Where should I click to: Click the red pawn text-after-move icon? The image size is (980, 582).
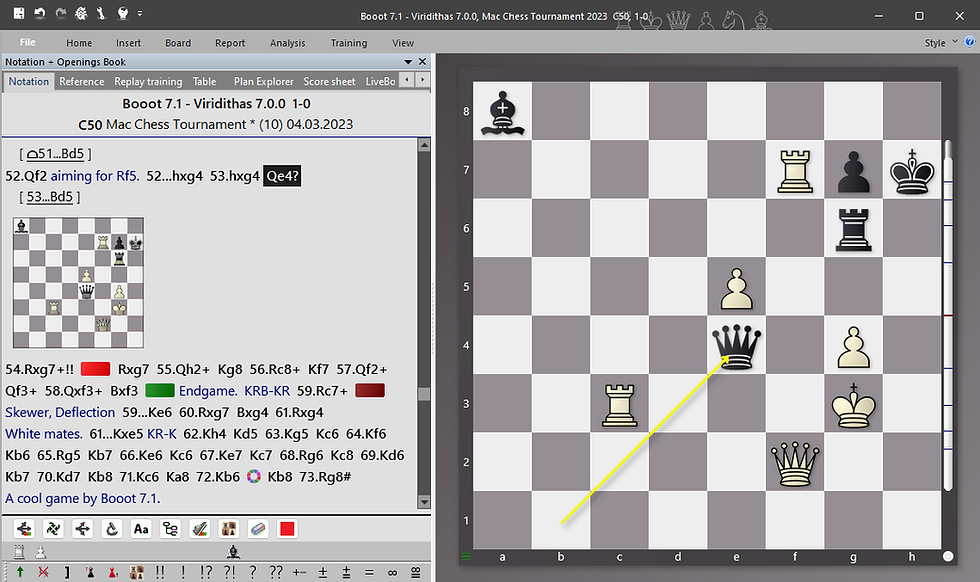tap(113, 572)
